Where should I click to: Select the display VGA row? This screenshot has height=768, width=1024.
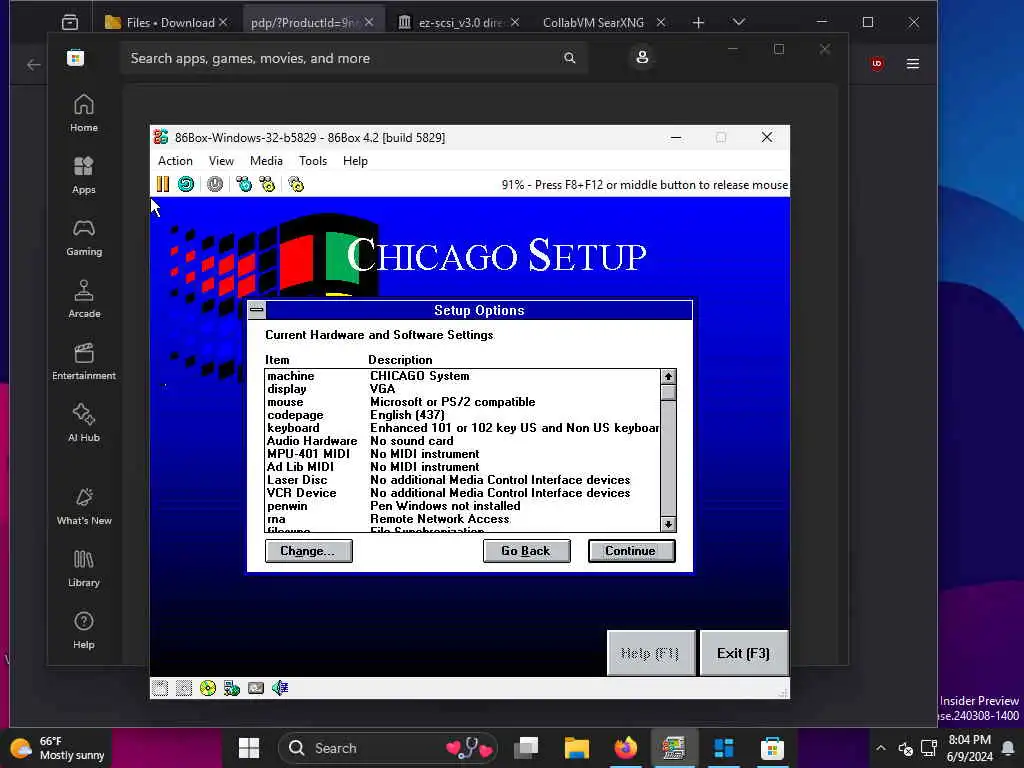click(x=462, y=389)
